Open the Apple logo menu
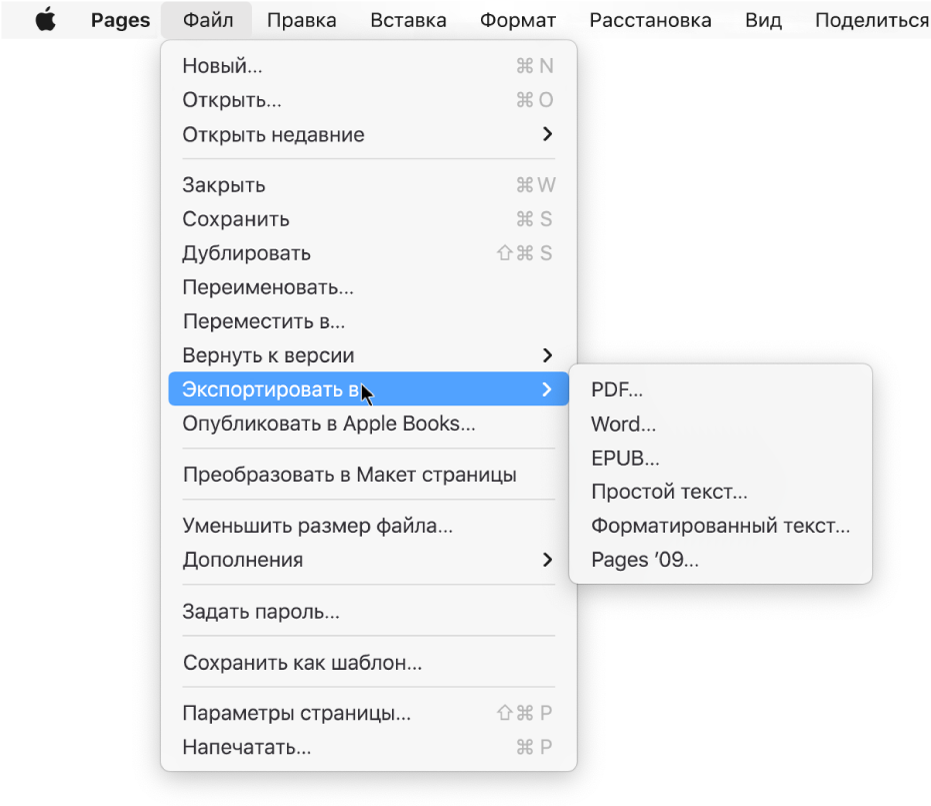 pyautogui.click(x=46, y=20)
